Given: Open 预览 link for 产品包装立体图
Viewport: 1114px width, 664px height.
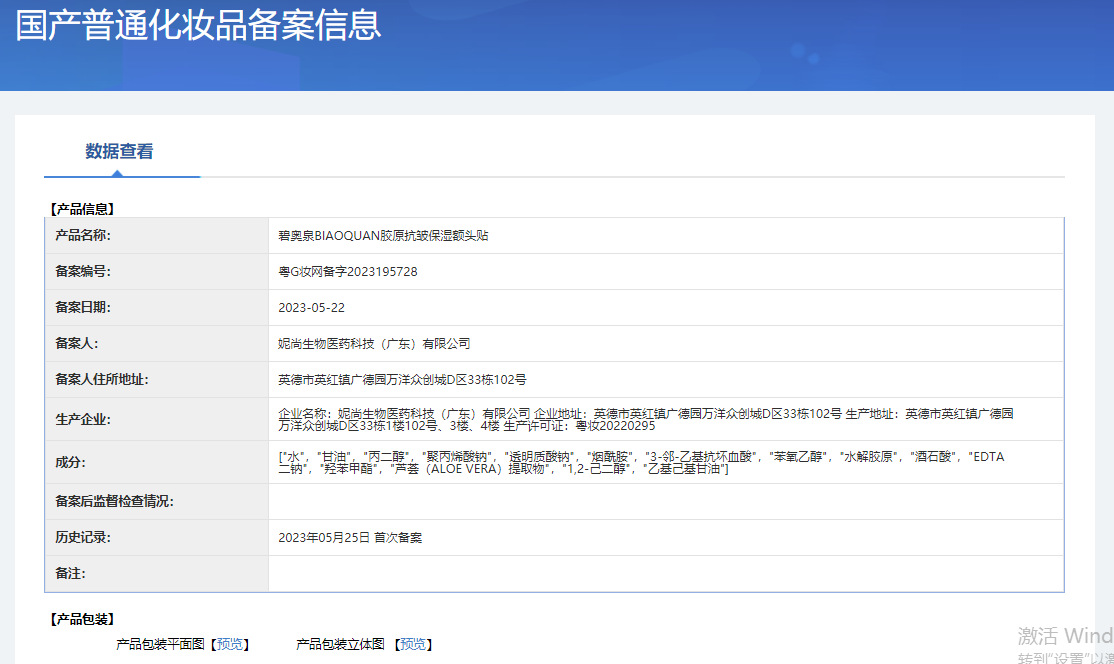Looking at the screenshot, I should 413,644.
